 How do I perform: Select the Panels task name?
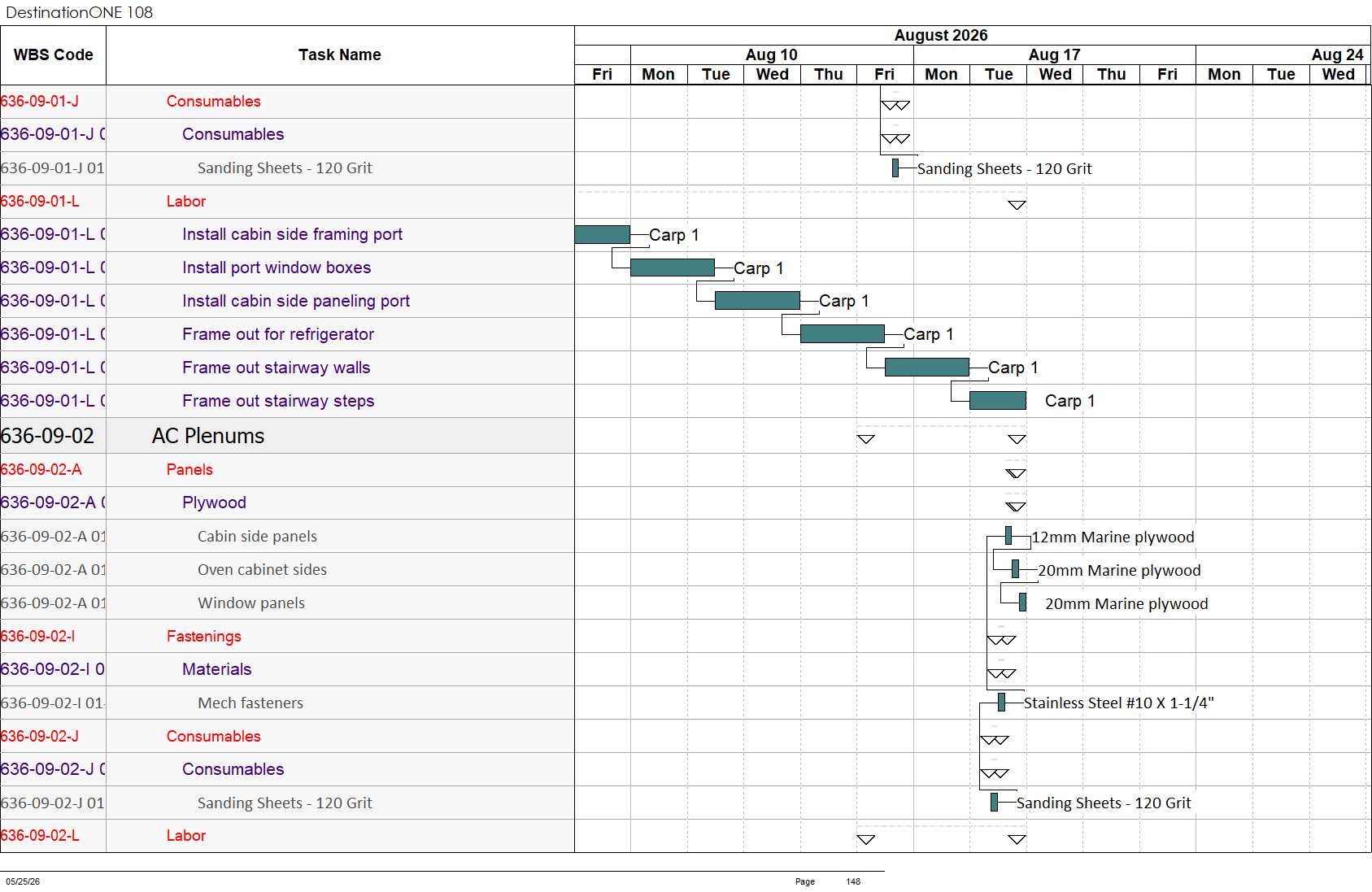point(189,469)
